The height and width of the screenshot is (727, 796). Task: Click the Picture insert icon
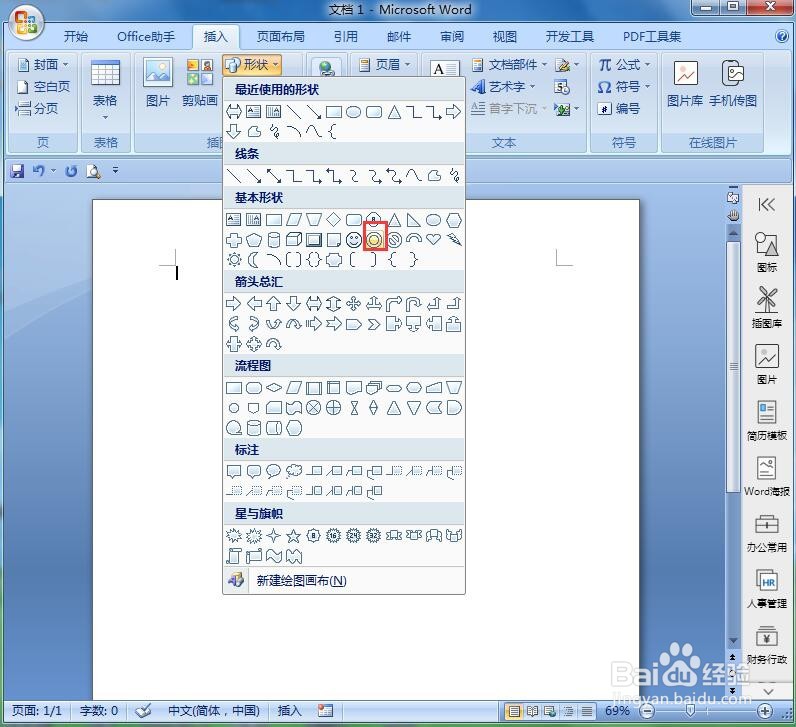[x=158, y=82]
